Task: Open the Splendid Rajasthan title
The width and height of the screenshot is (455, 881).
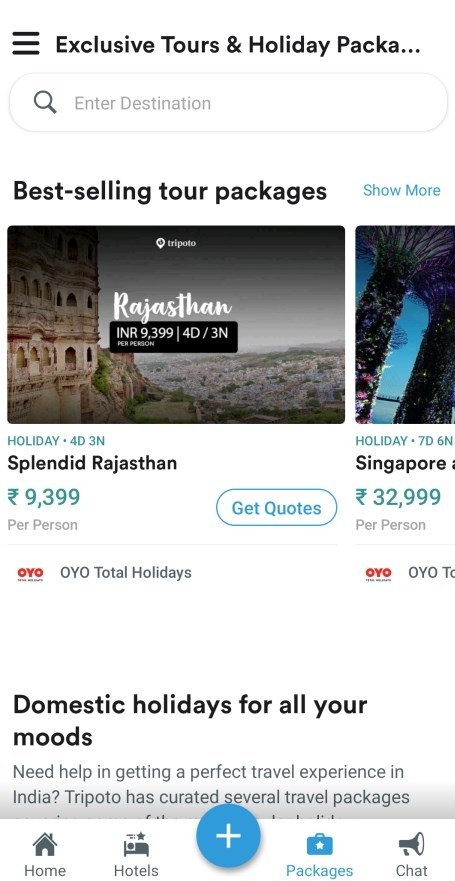Action: tap(92, 463)
